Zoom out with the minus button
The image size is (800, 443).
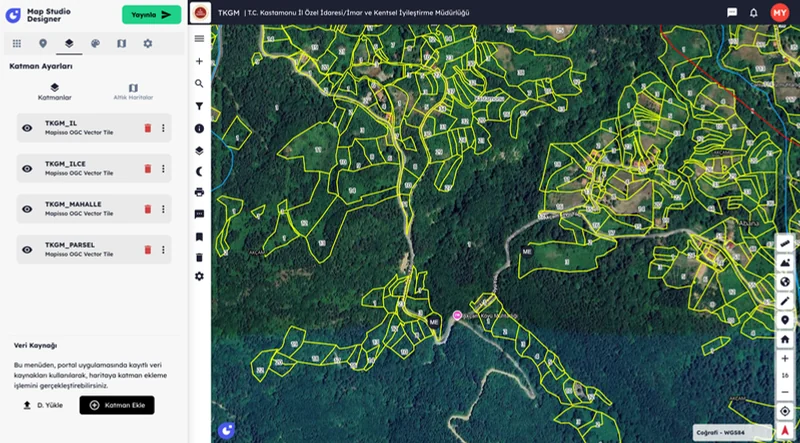pos(785,392)
